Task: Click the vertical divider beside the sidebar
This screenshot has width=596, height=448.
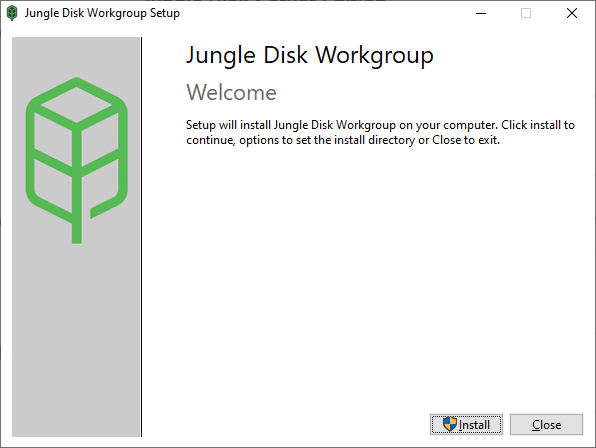Action: pyautogui.click(x=141, y=237)
